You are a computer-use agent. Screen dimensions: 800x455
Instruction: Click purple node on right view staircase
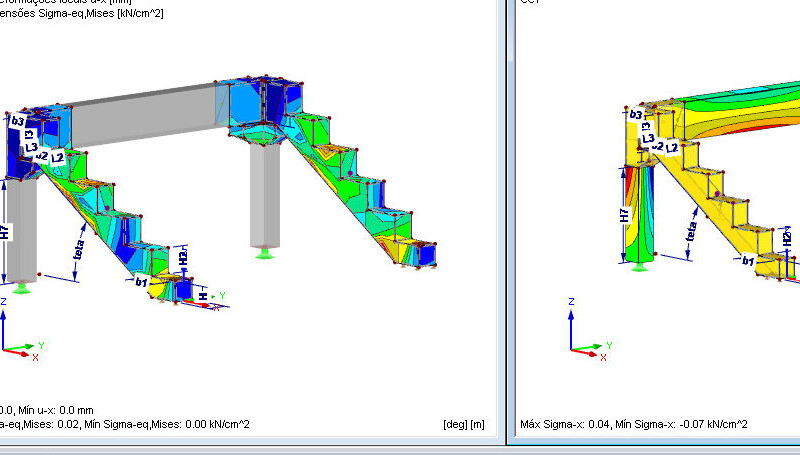point(717,194)
